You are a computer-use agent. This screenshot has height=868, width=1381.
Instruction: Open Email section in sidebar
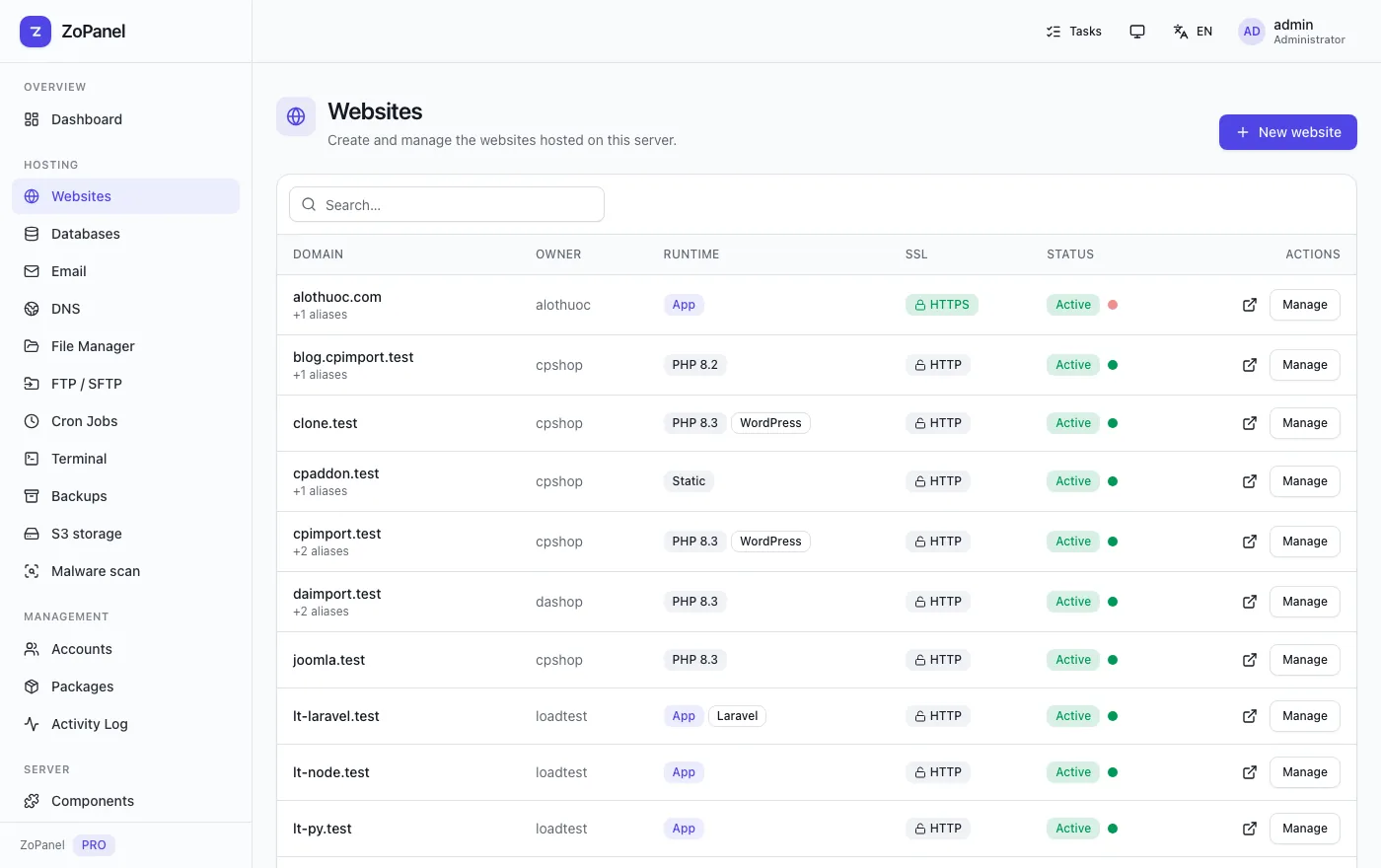click(126, 271)
